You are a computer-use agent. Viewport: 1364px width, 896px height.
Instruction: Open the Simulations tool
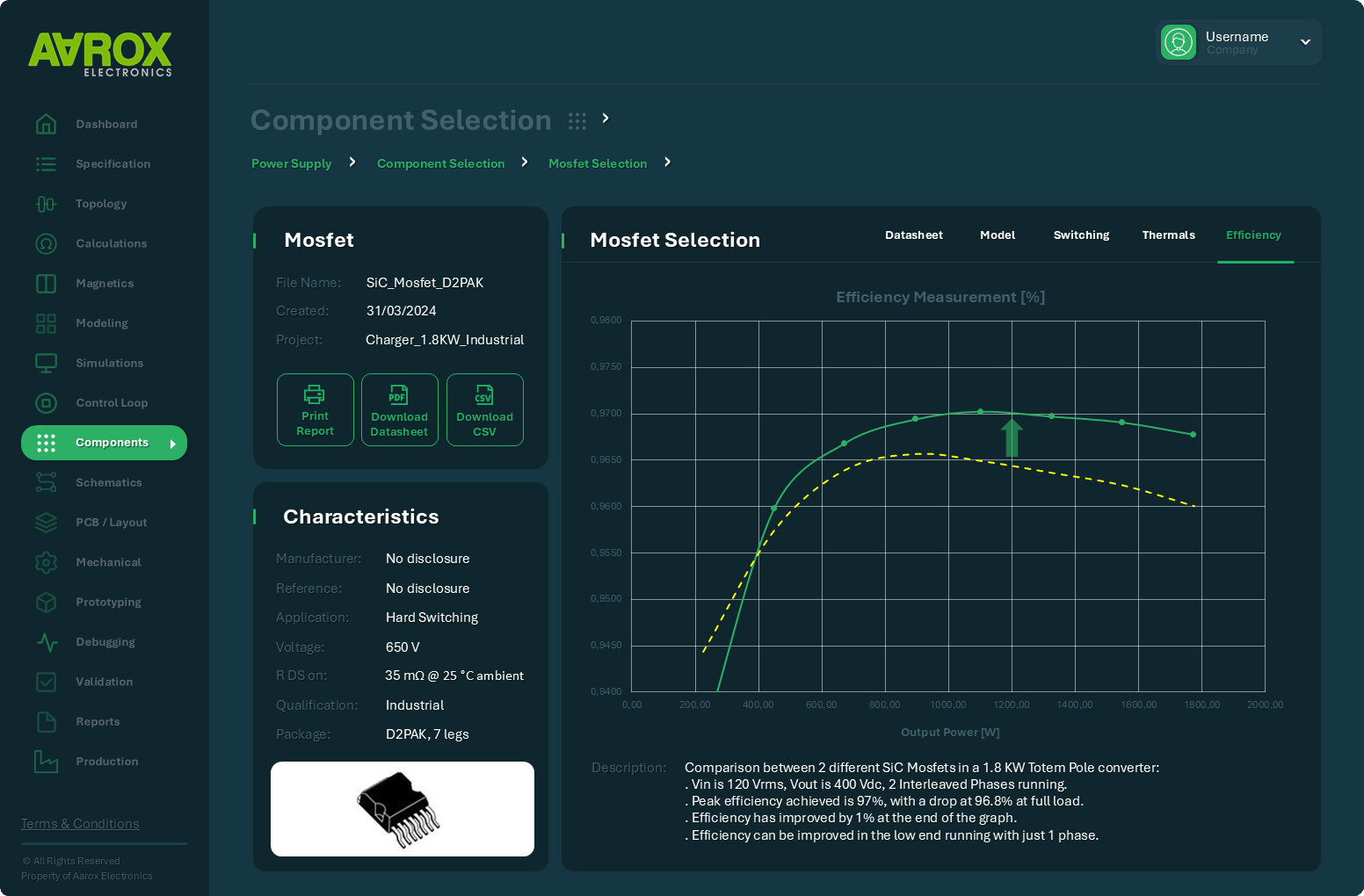[x=46, y=363]
